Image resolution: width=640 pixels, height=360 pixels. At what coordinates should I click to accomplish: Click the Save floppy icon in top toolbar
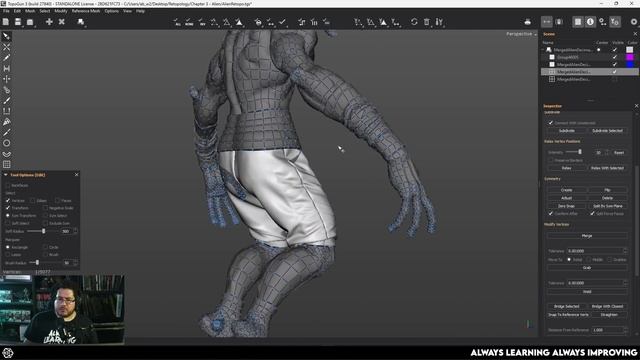click(x=18, y=22)
